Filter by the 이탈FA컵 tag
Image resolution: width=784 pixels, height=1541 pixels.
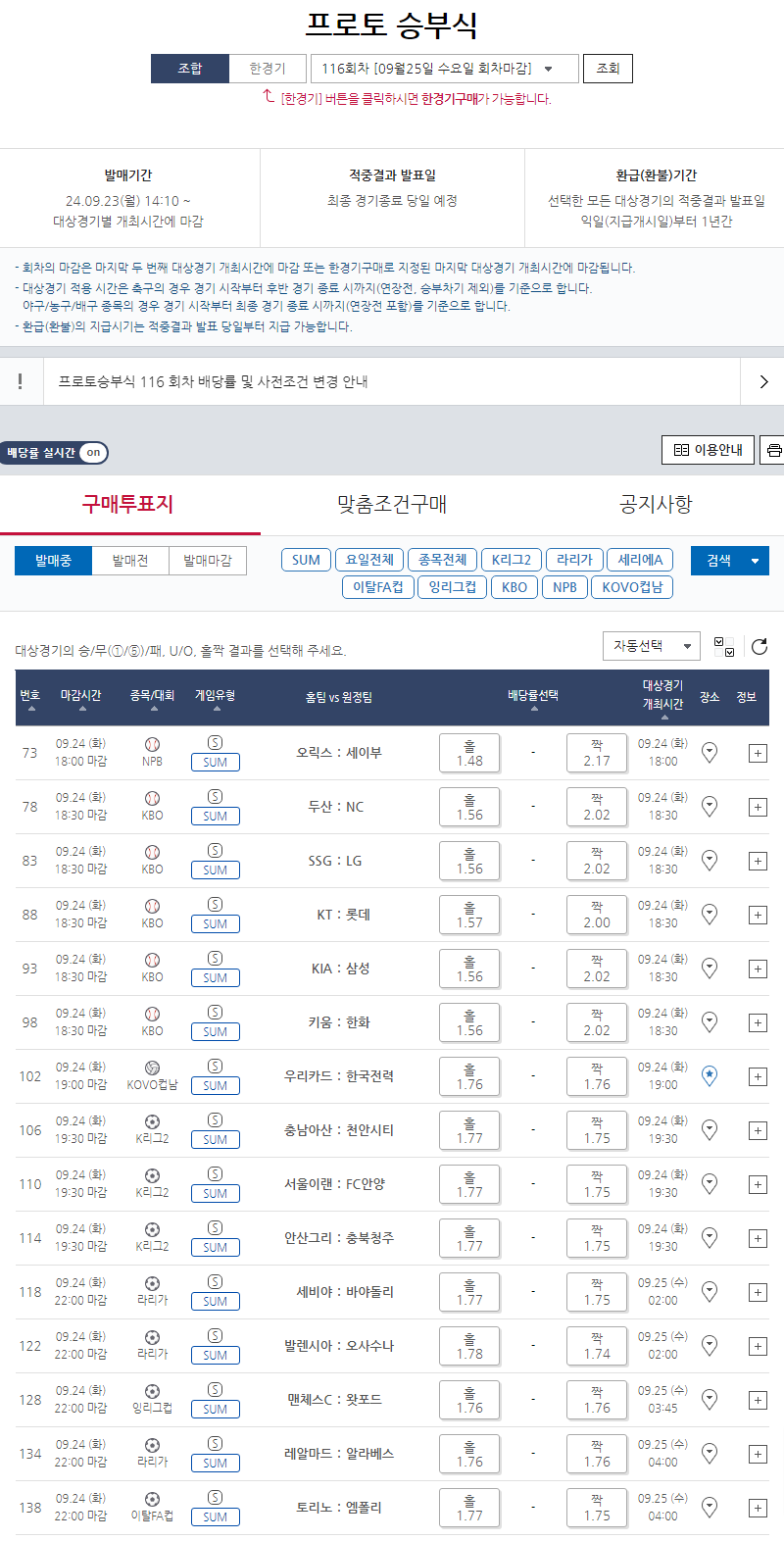(378, 587)
